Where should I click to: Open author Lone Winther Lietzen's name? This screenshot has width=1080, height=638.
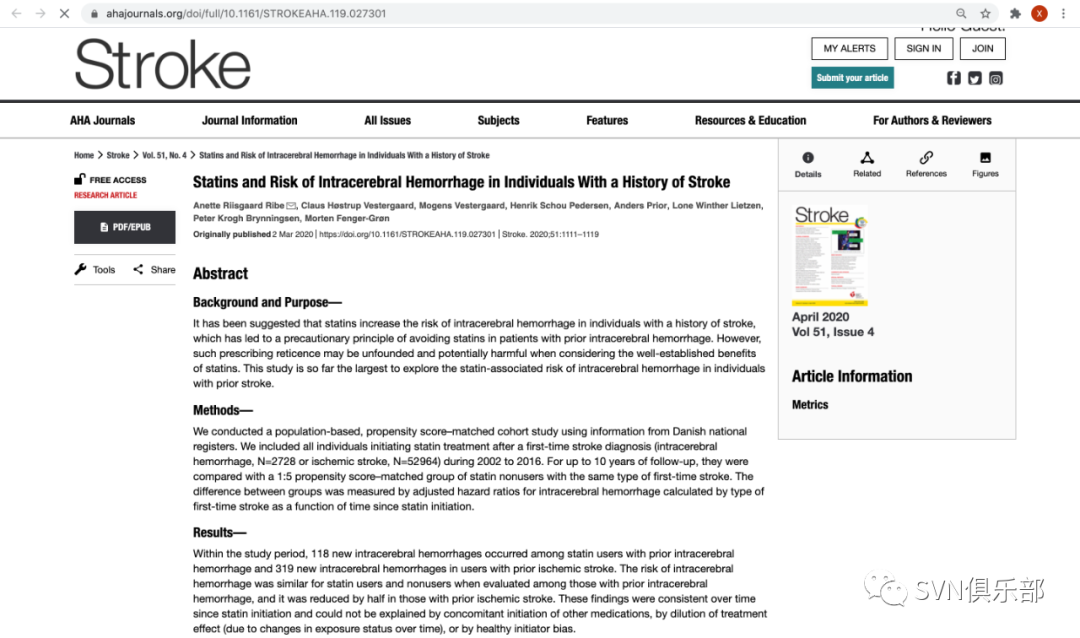tap(716, 205)
